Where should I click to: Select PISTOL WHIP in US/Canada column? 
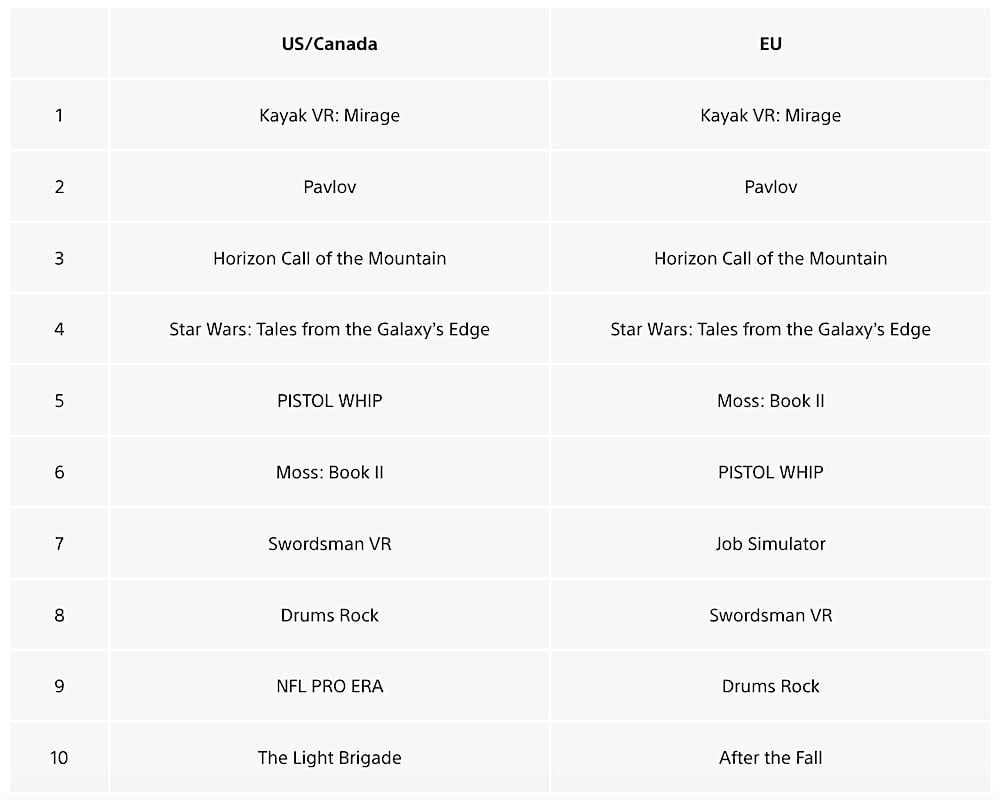pos(329,401)
